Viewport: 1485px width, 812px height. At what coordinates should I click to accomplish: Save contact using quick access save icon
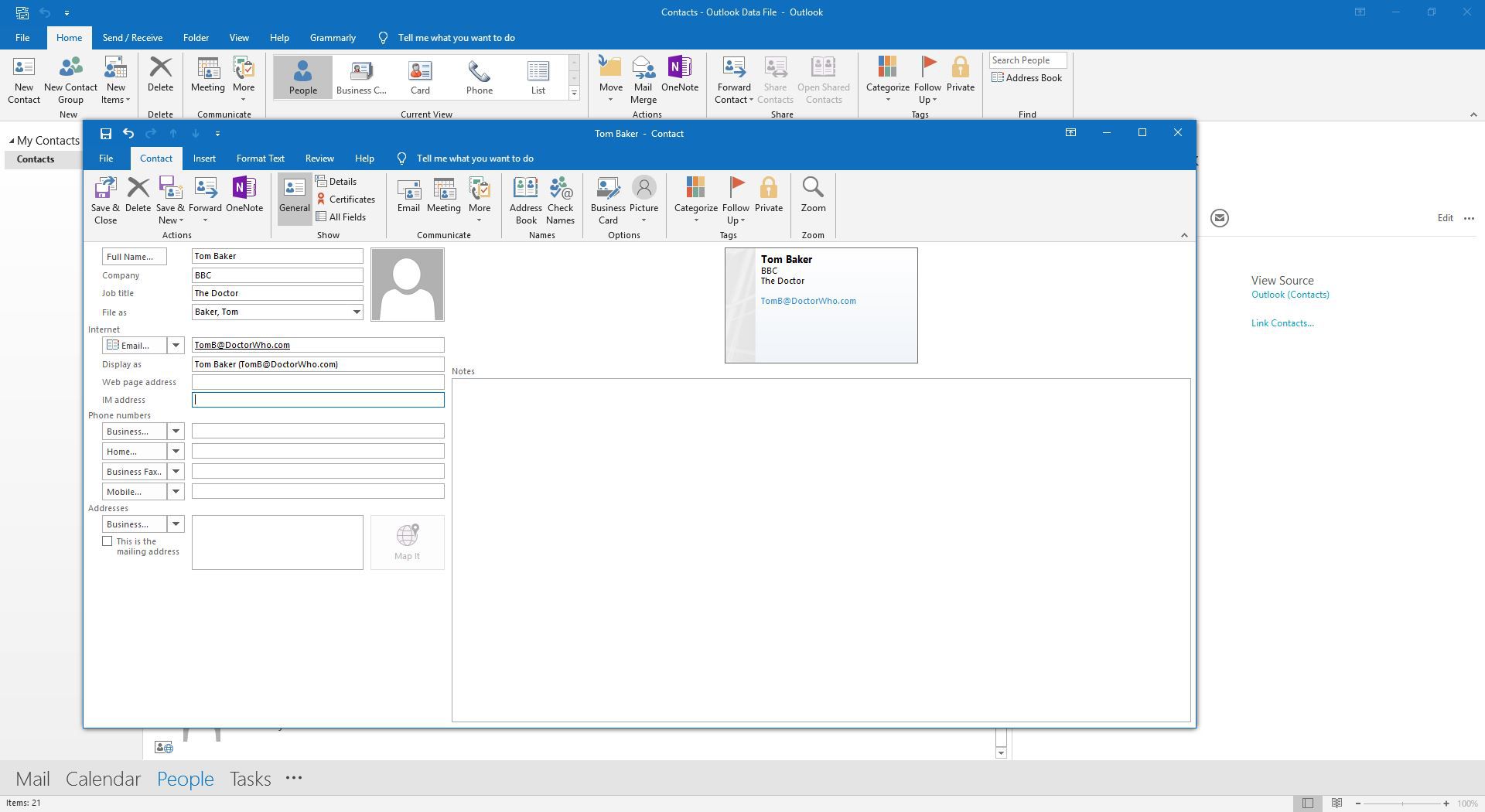(x=106, y=134)
